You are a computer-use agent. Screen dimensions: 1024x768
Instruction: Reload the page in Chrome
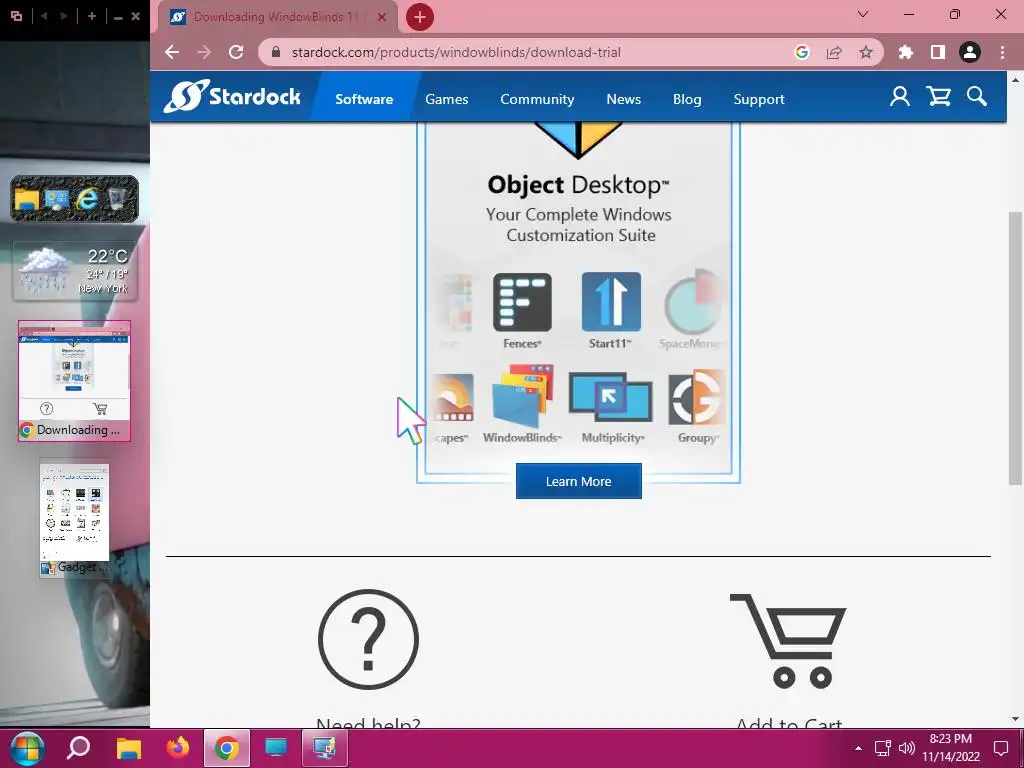point(236,52)
